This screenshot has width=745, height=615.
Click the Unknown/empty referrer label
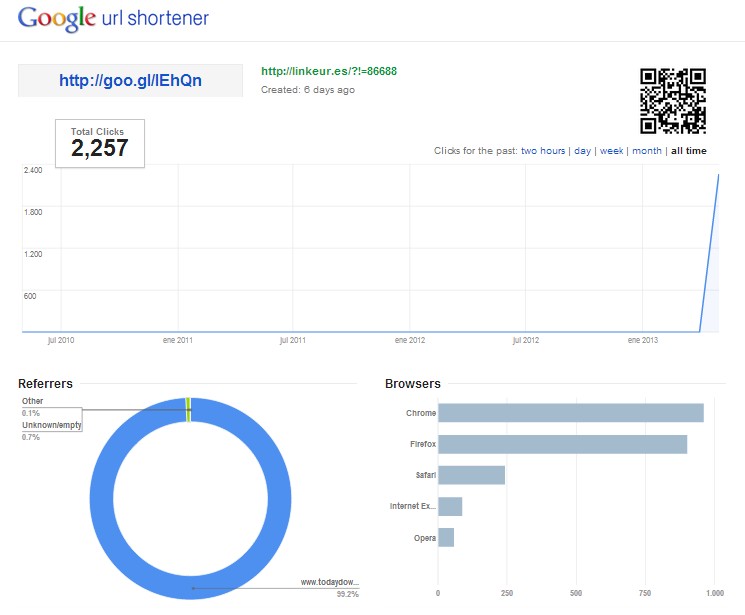52,425
